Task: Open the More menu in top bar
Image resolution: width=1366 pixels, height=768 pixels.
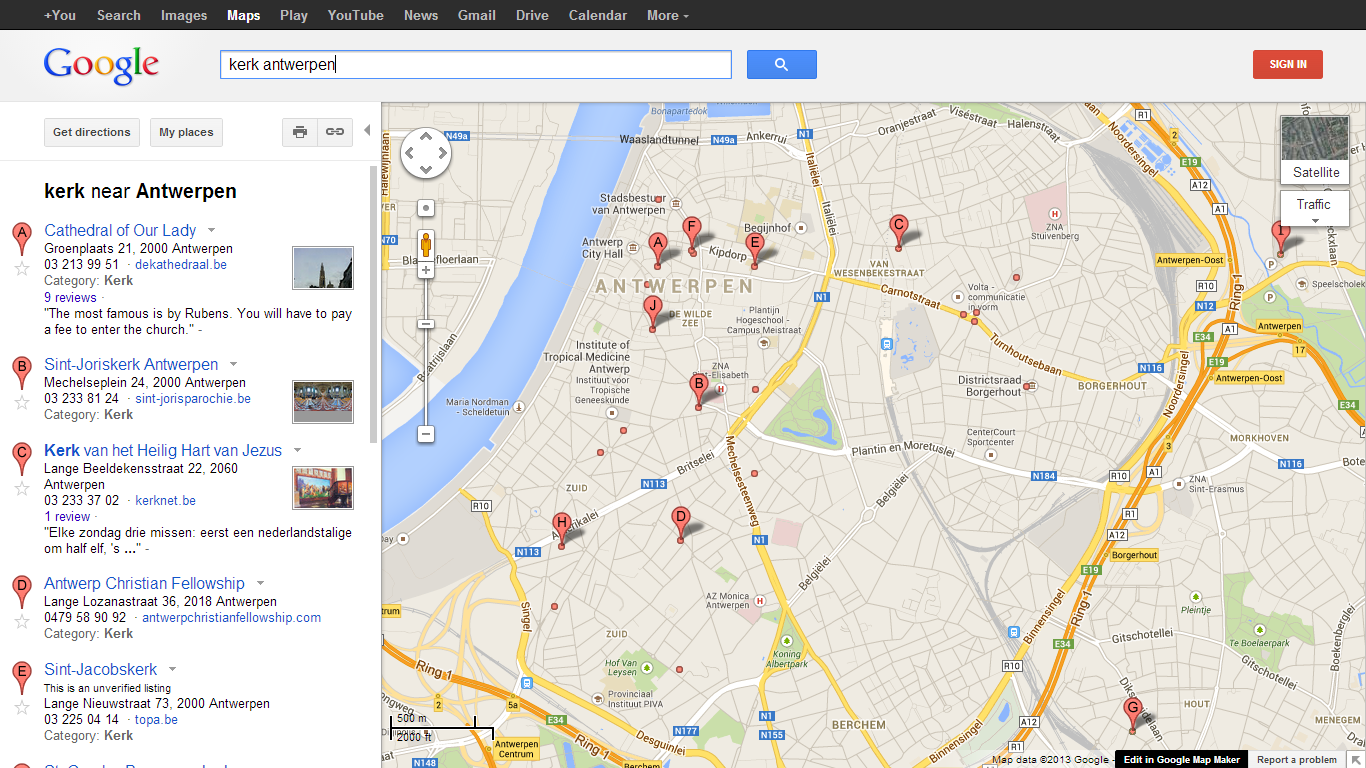Action: point(667,15)
